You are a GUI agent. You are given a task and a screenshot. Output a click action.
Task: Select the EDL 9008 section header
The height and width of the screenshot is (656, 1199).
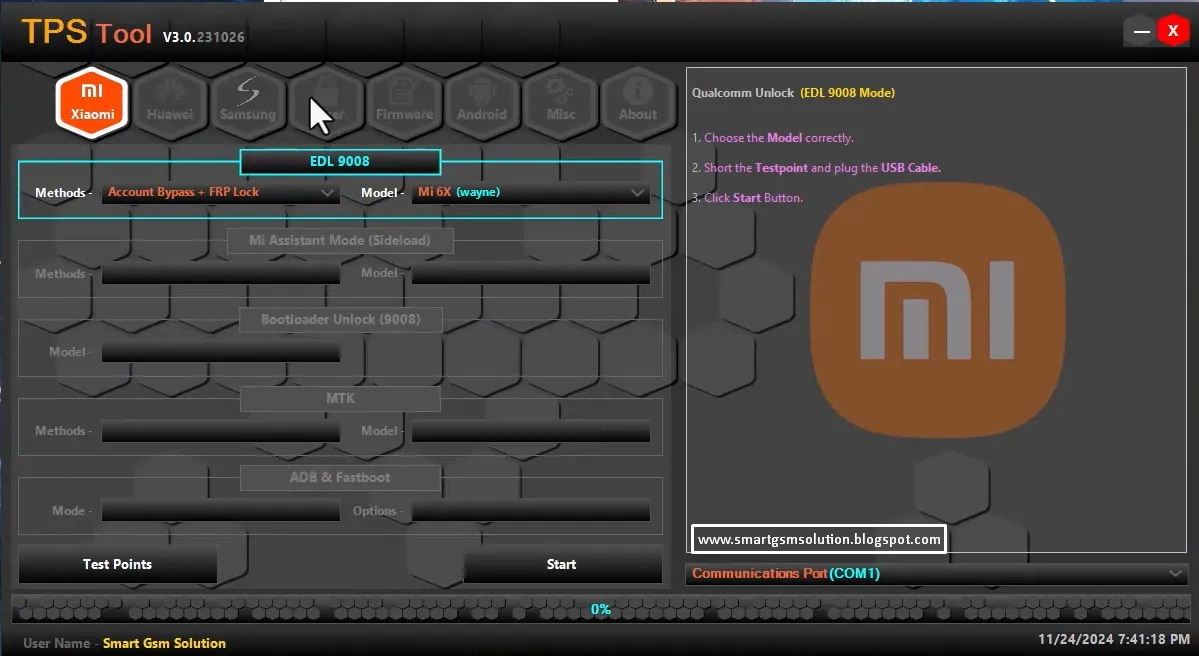coord(340,161)
